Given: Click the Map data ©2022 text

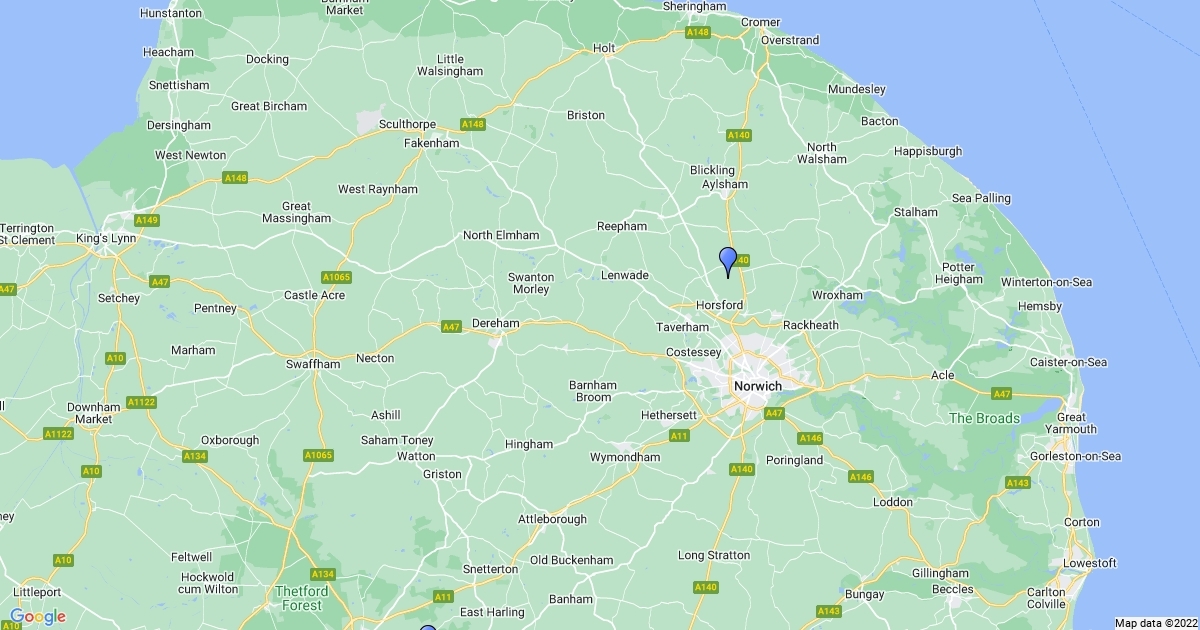Looking at the screenshot, I should 1155,623.
